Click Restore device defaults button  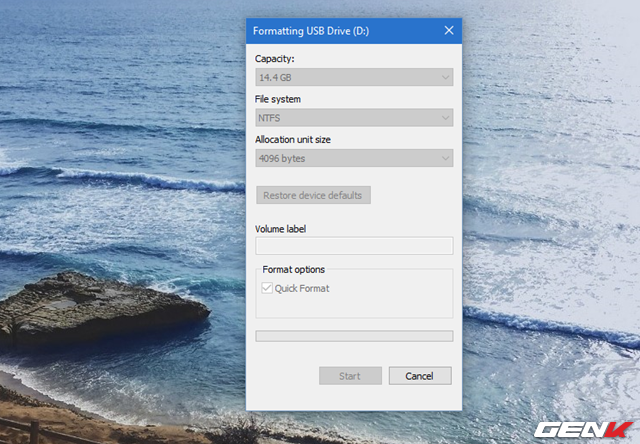click(313, 195)
